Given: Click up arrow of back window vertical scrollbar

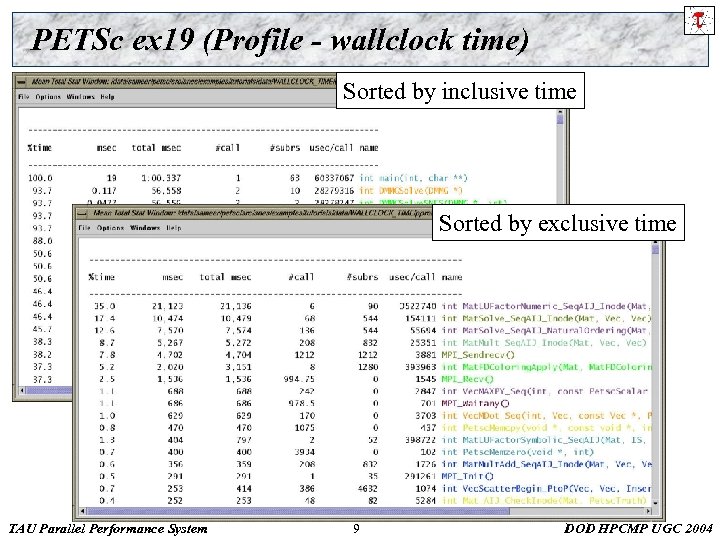Looking at the screenshot, I should pos(560,112).
